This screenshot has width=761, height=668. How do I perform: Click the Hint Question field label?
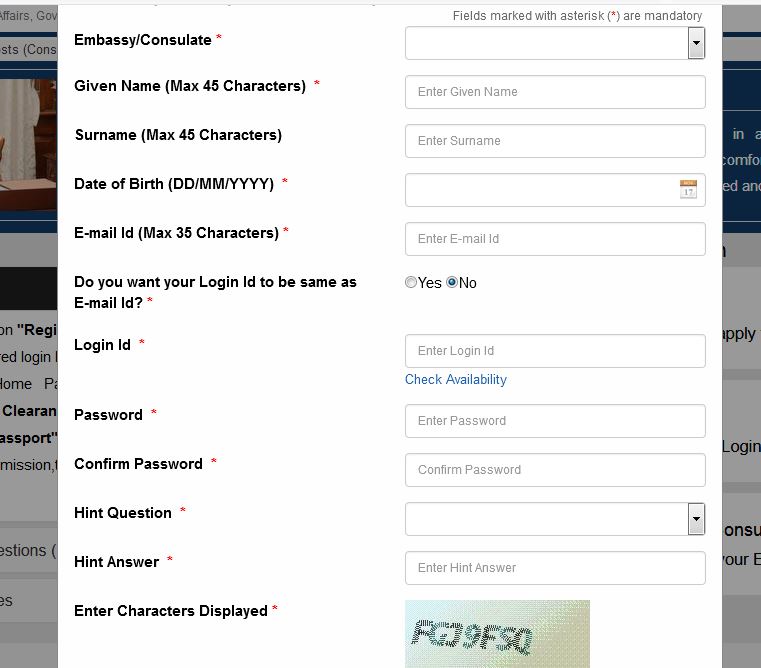(123, 513)
